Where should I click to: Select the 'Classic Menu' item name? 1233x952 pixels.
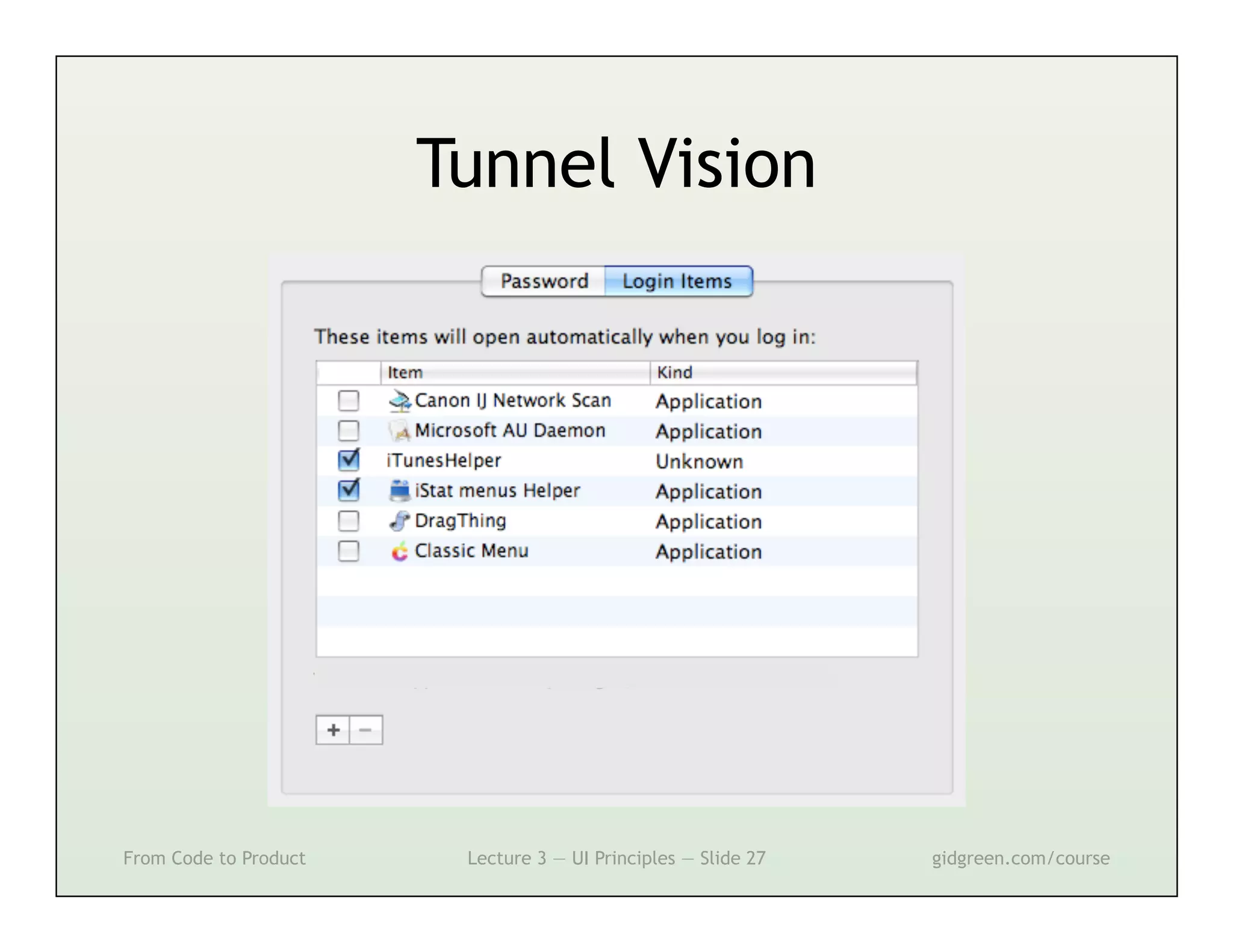(471, 551)
